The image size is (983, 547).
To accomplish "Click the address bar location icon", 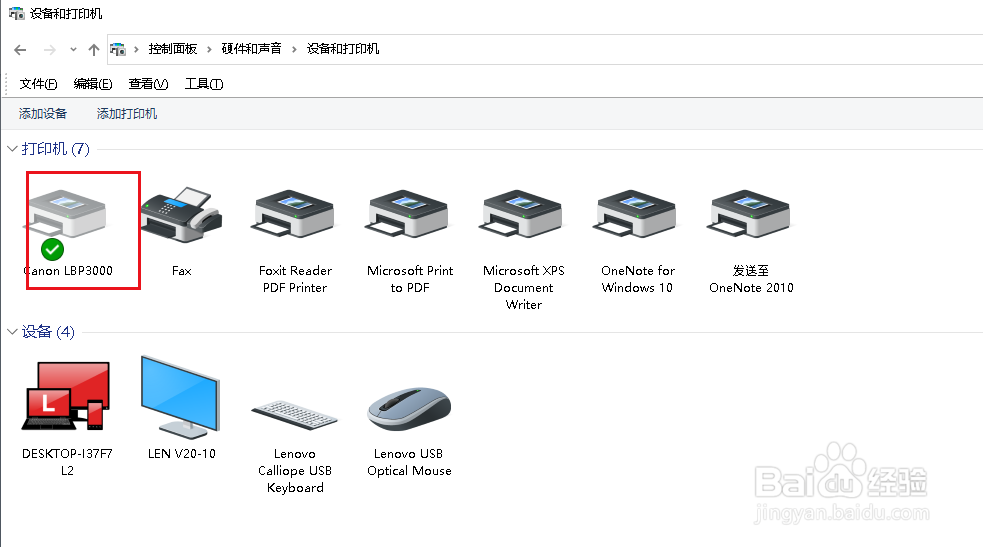I will tap(118, 49).
